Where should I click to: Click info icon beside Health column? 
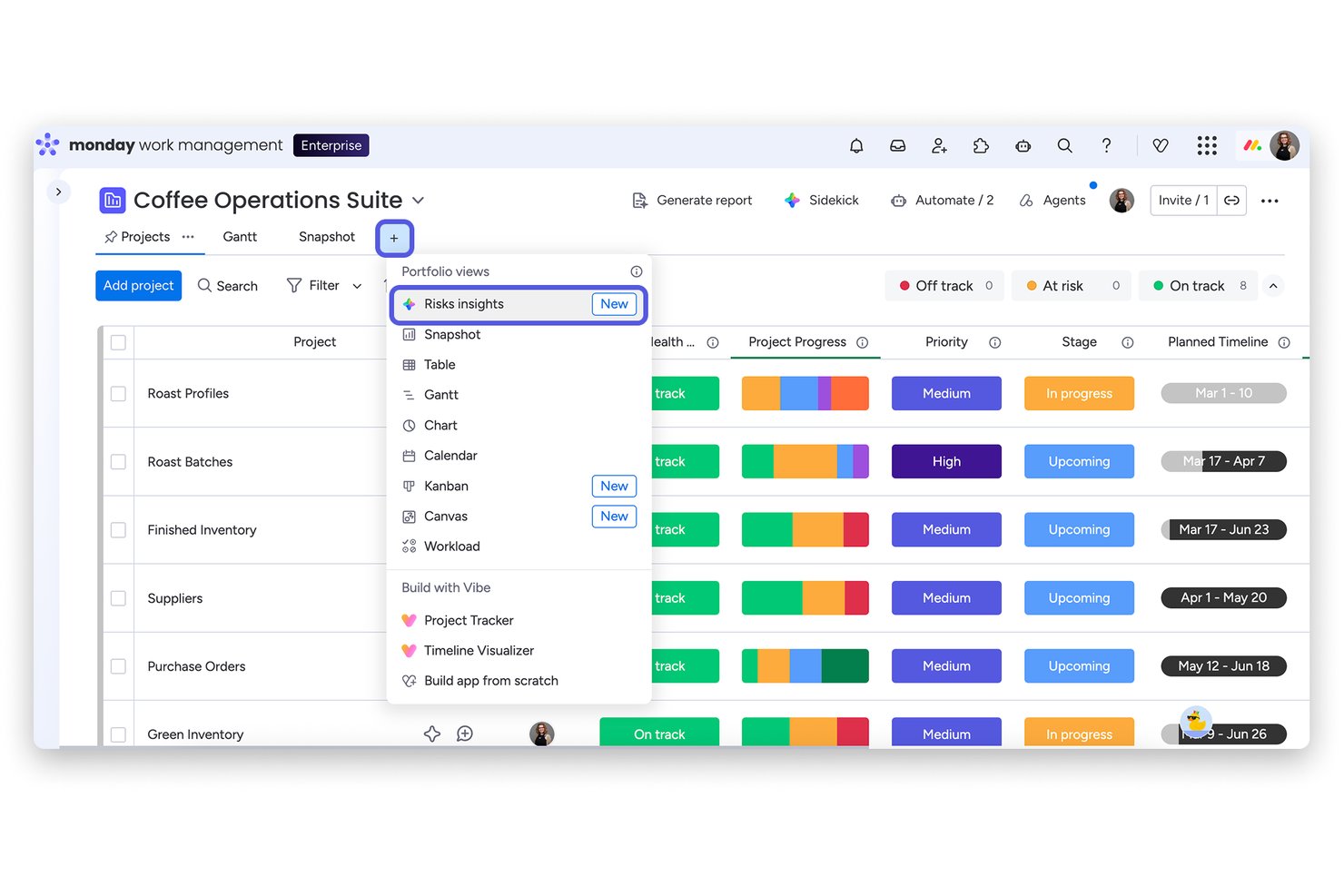[713, 342]
